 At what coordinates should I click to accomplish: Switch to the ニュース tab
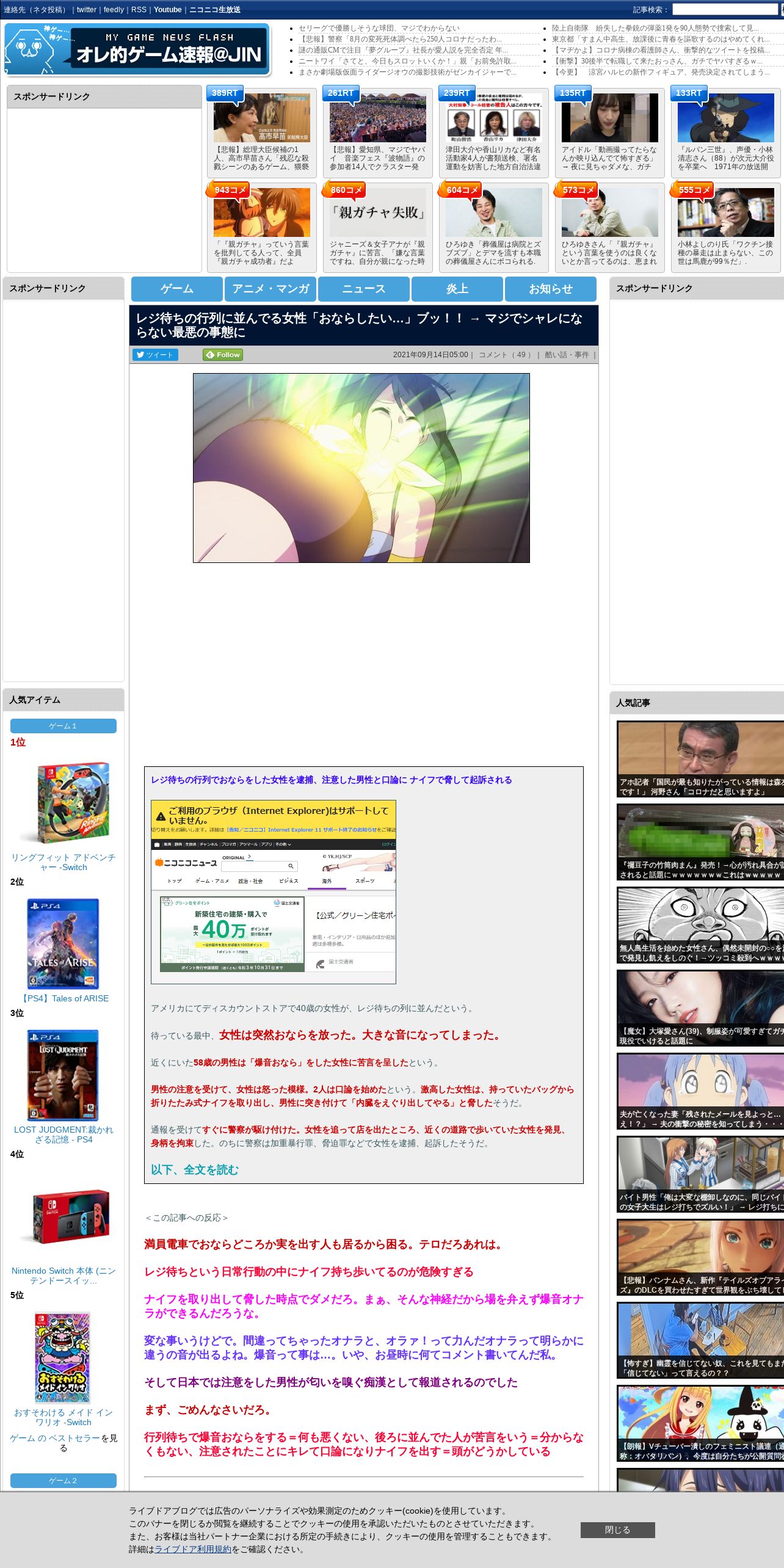[x=364, y=289]
